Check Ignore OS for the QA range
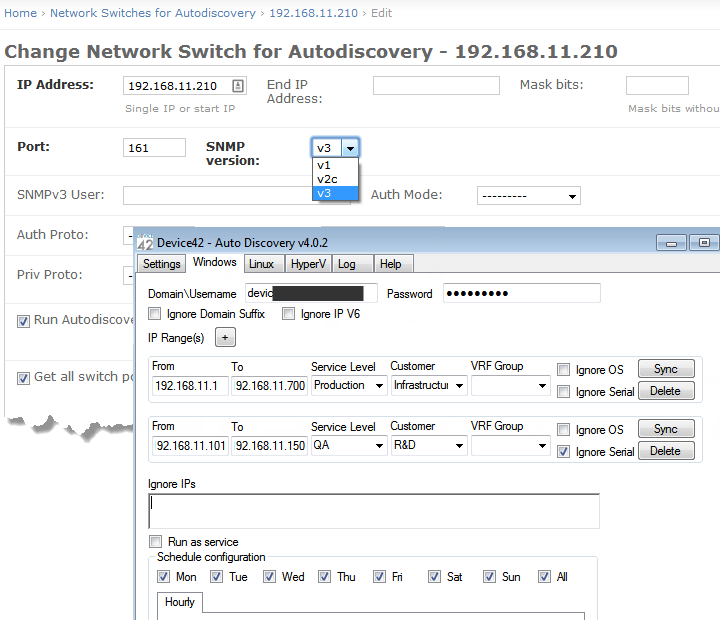720x620 pixels. point(563,430)
